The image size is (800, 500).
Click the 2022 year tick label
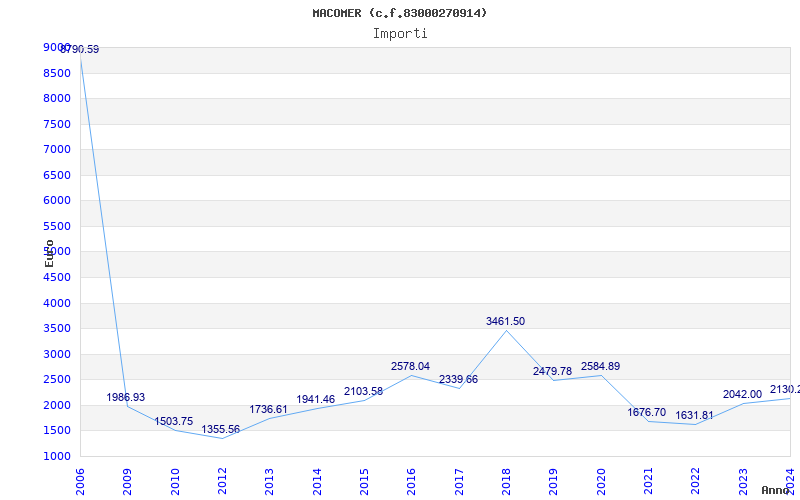click(x=695, y=482)
